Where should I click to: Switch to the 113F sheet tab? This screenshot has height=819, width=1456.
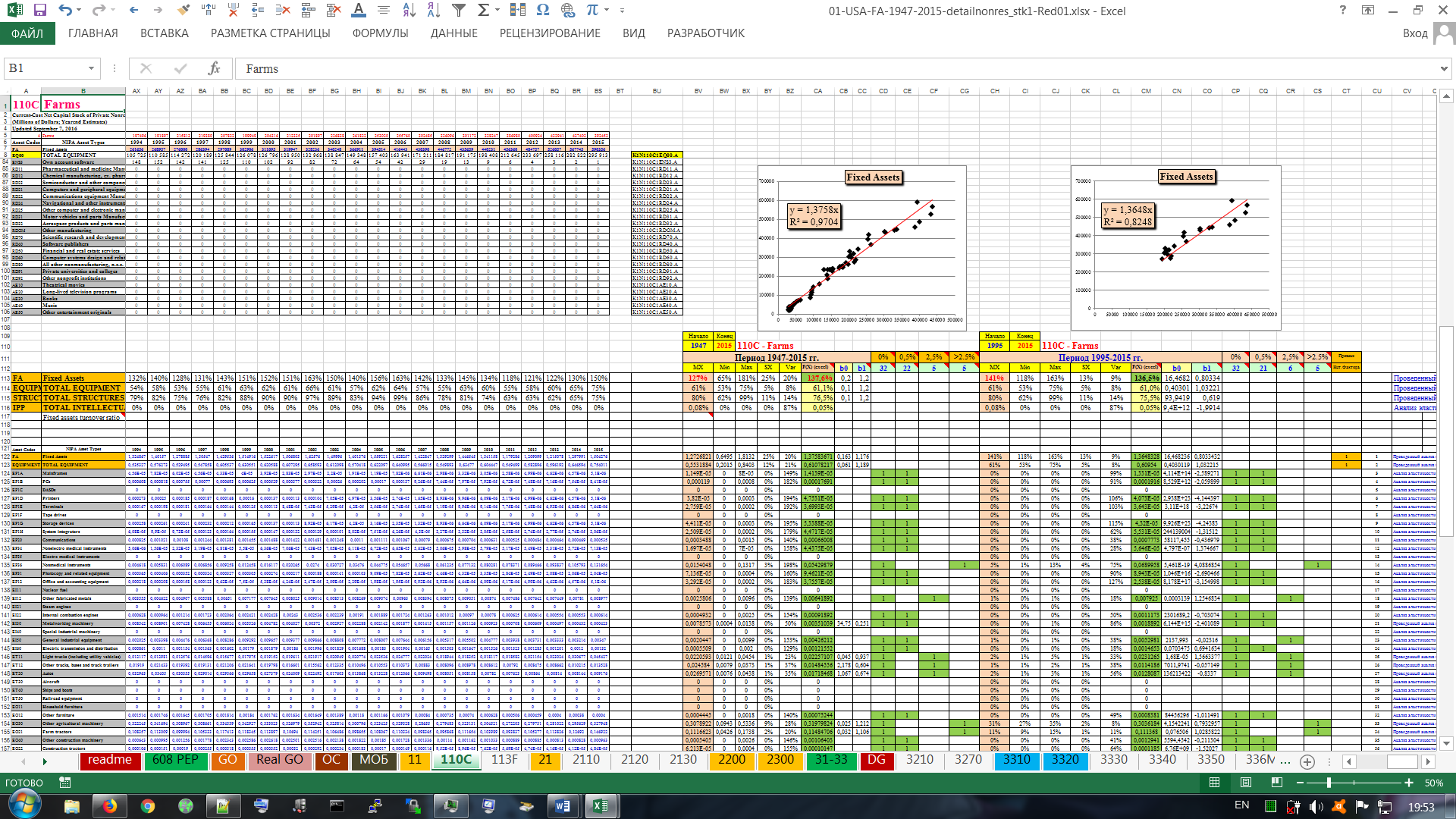504,760
